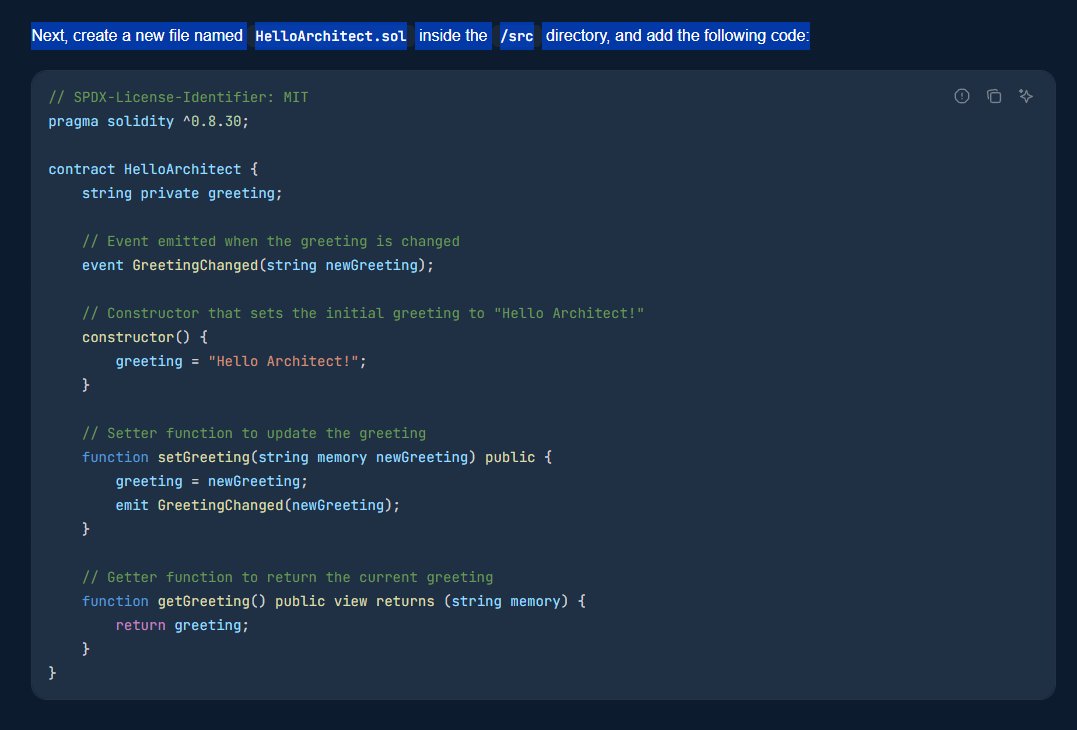1077x730 pixels.
Task: Click the emit GreetingChanged(newGreeting) line
Action: click(258, 505)
